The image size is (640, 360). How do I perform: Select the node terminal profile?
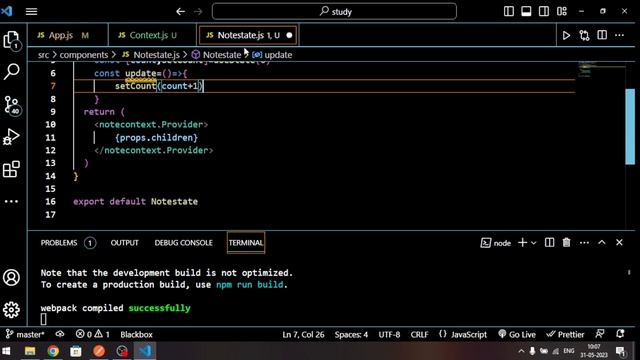[496, 243]
